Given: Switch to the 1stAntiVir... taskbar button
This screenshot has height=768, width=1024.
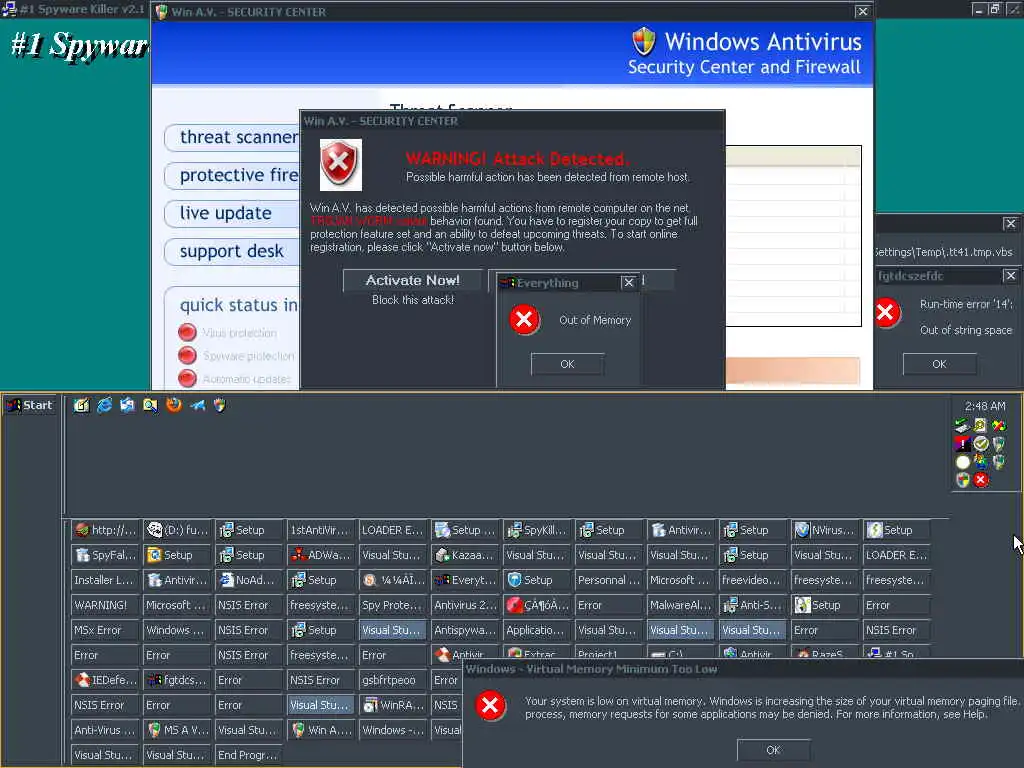Looking at the screenshot, I should pyautogui.click(x=321, y=530).
